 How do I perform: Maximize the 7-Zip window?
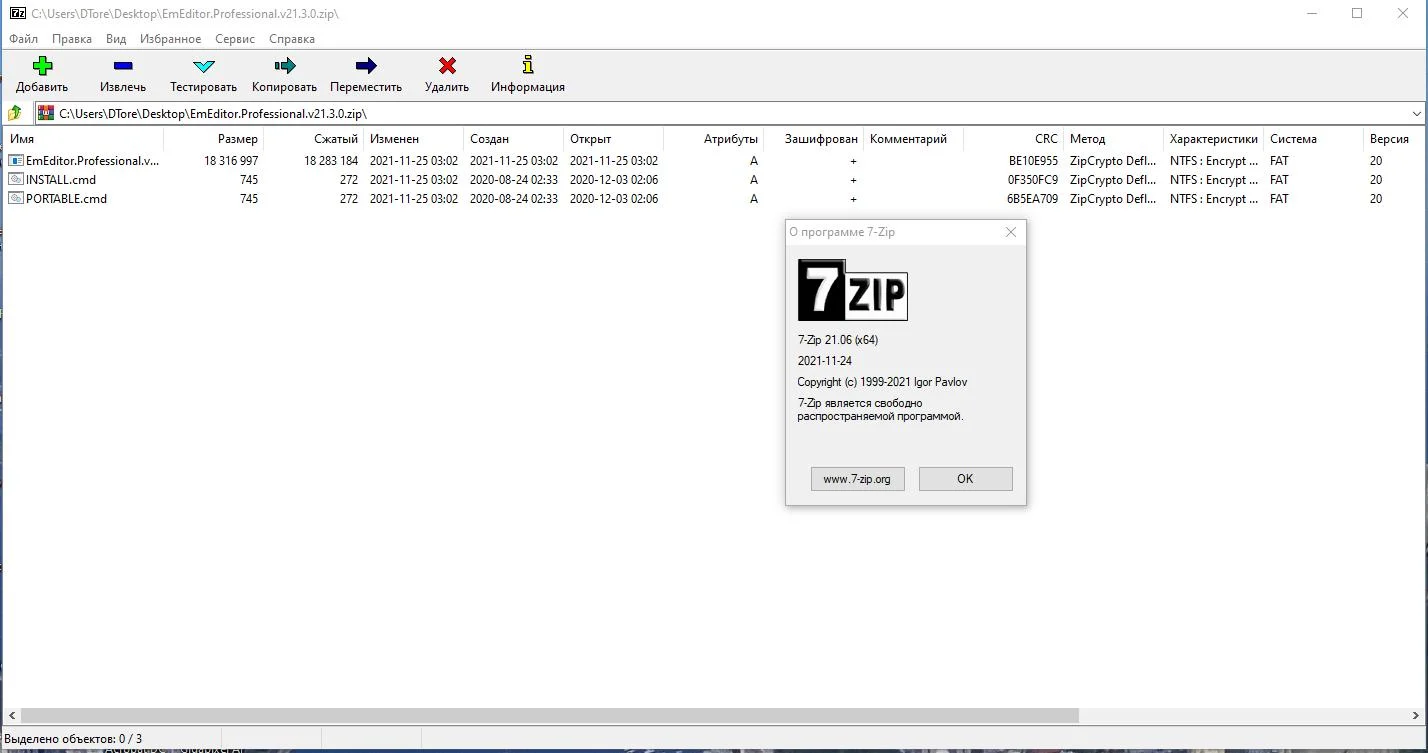coord(1357,13)
